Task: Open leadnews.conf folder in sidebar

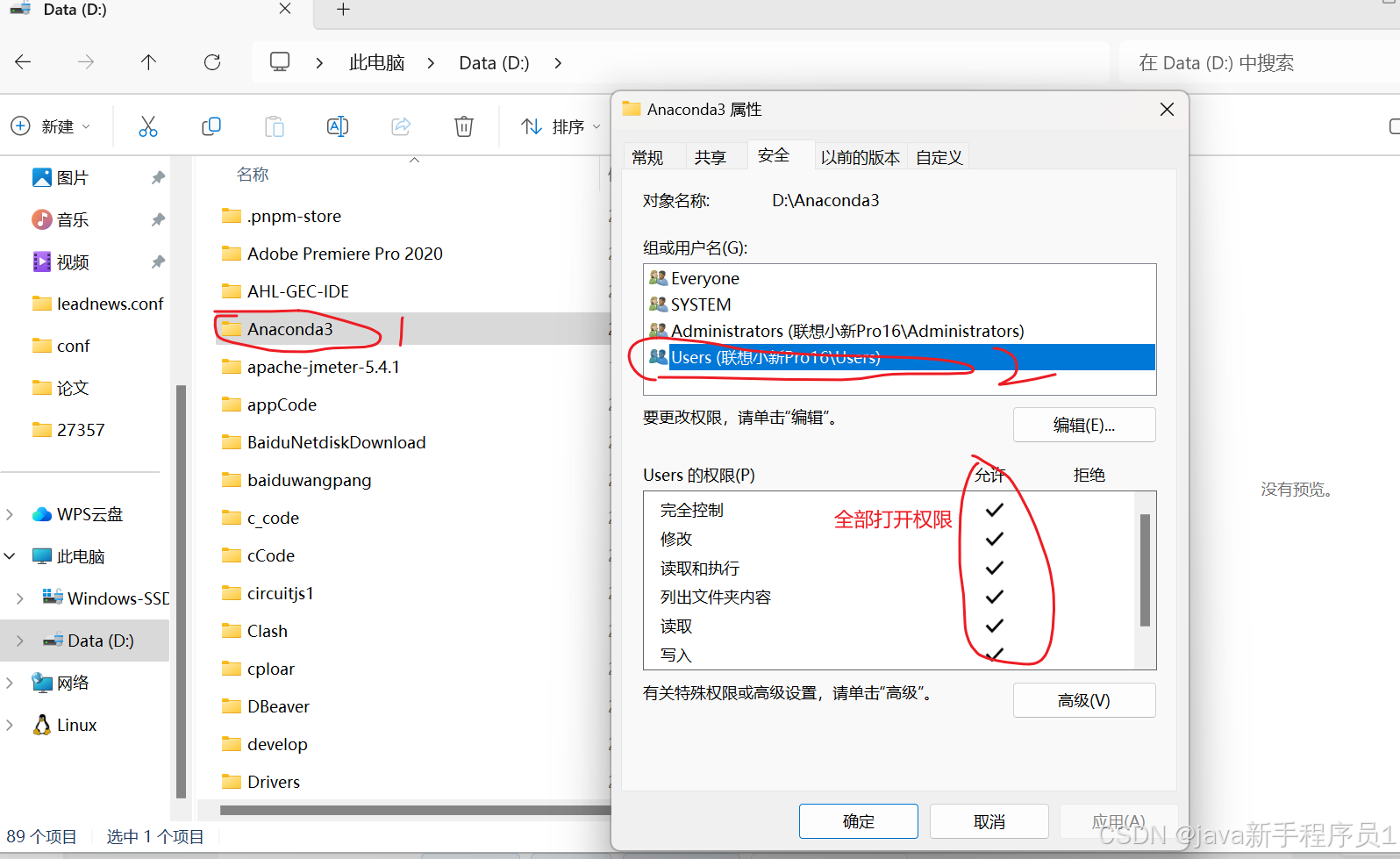Action: pyautogui.click(x=97, y=304)
